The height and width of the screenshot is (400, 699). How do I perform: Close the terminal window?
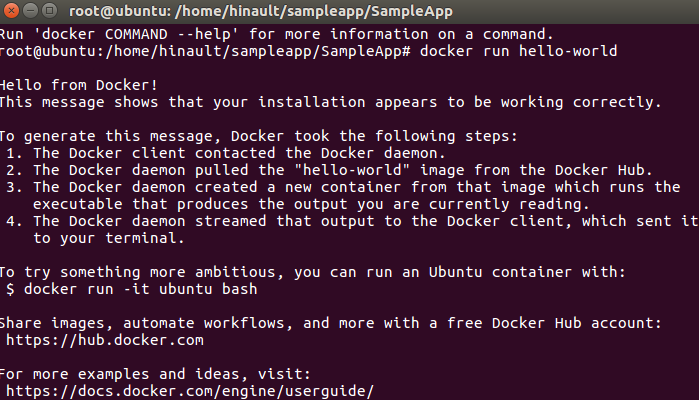click(x=13, y=12)
